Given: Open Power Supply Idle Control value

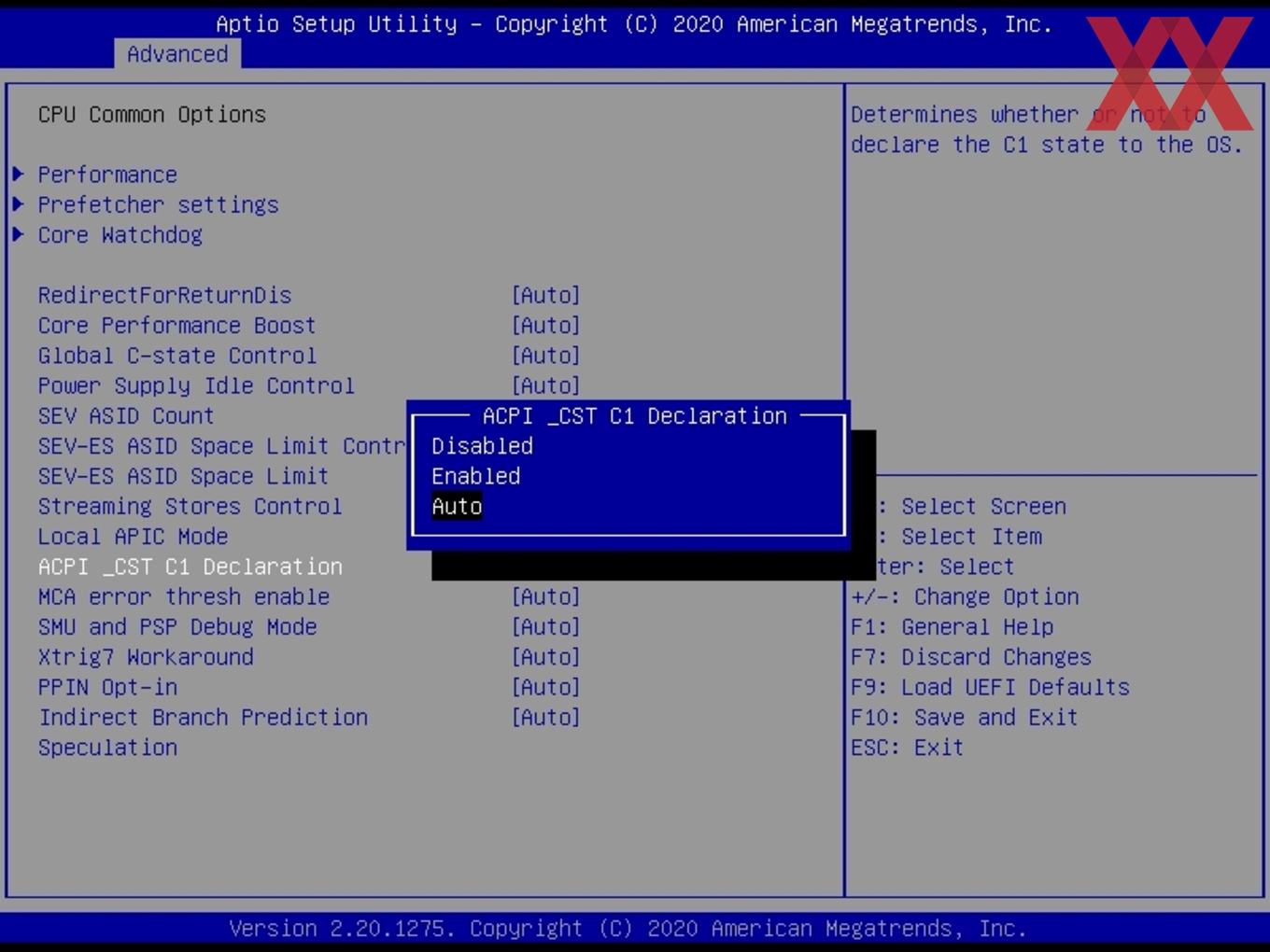Looking at the screenshot, I should tap(545, 385).
